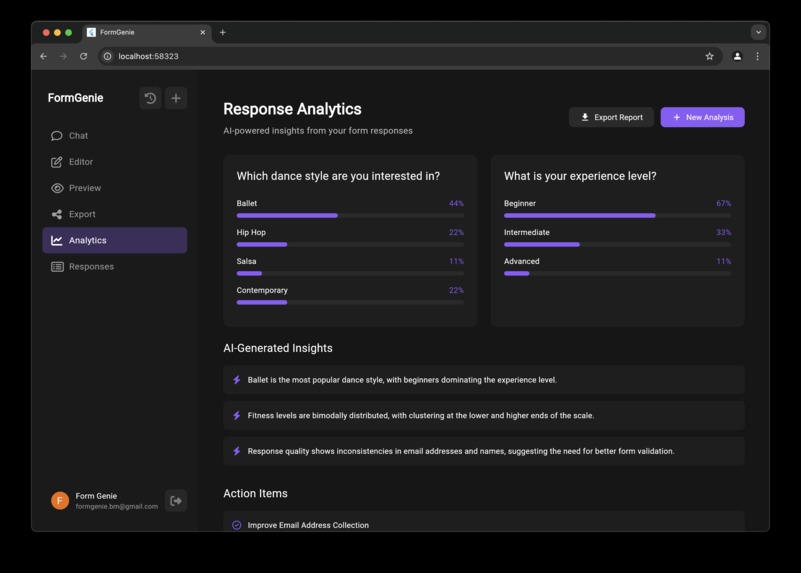Screen dimensions: 801x573
Task: Click lightning icon on Response quality insight
Action: click(237, 451)
